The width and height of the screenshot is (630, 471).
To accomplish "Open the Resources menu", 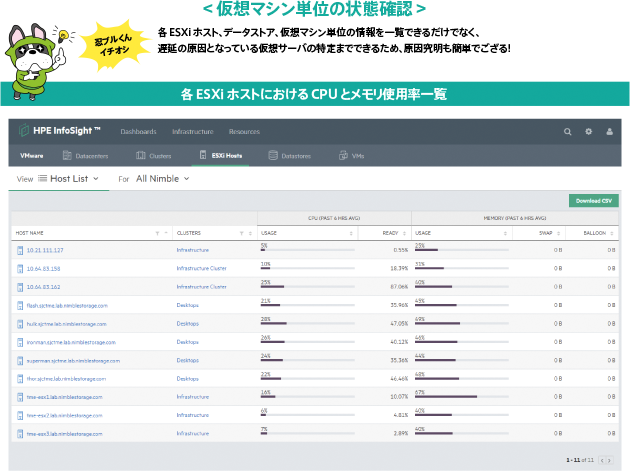I will tap(244, 132).
